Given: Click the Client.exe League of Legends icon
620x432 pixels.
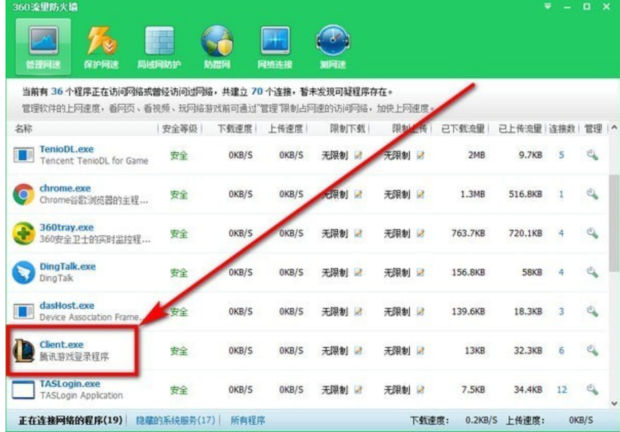Looking at the screenshot, I should click(23, 351).
